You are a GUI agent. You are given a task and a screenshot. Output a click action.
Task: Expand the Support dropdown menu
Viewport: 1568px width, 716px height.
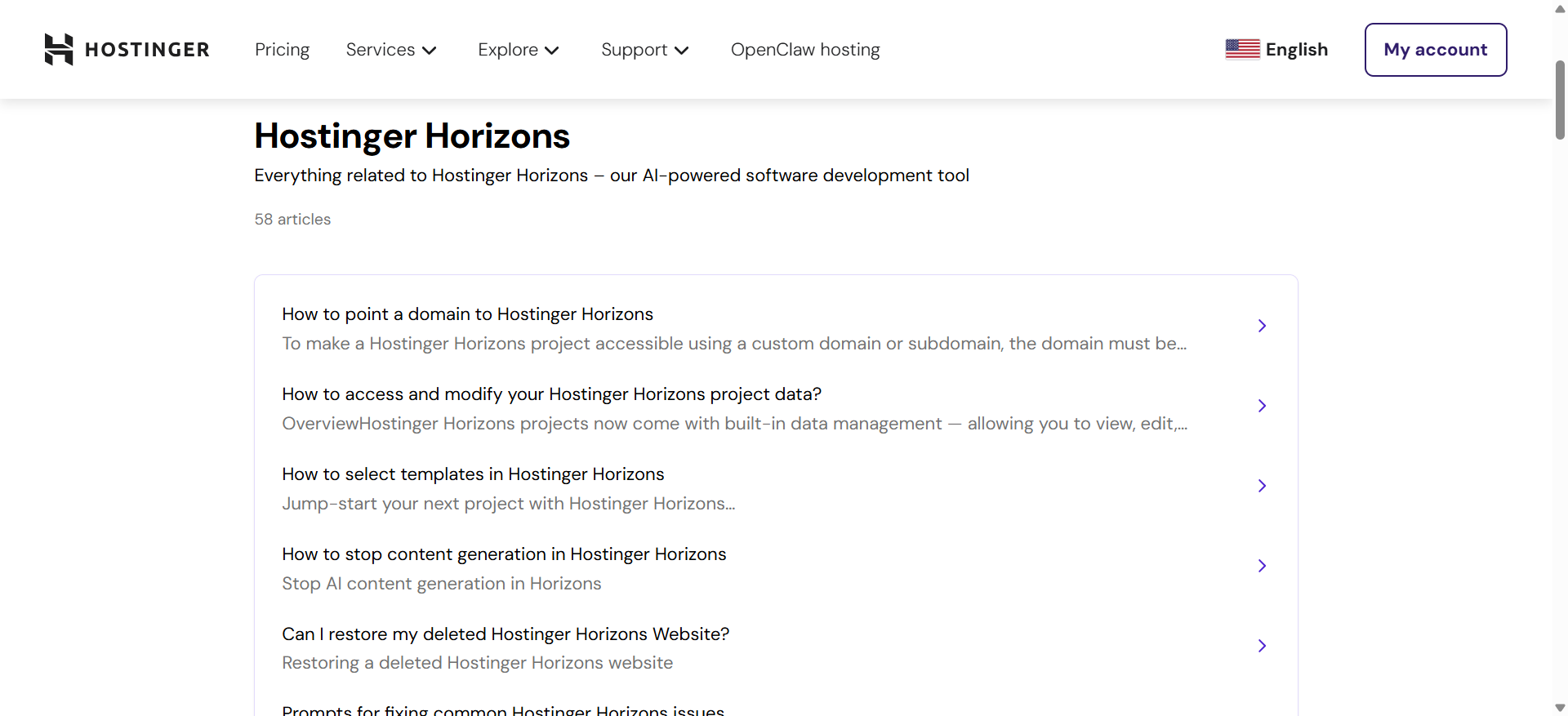point(645,50)
